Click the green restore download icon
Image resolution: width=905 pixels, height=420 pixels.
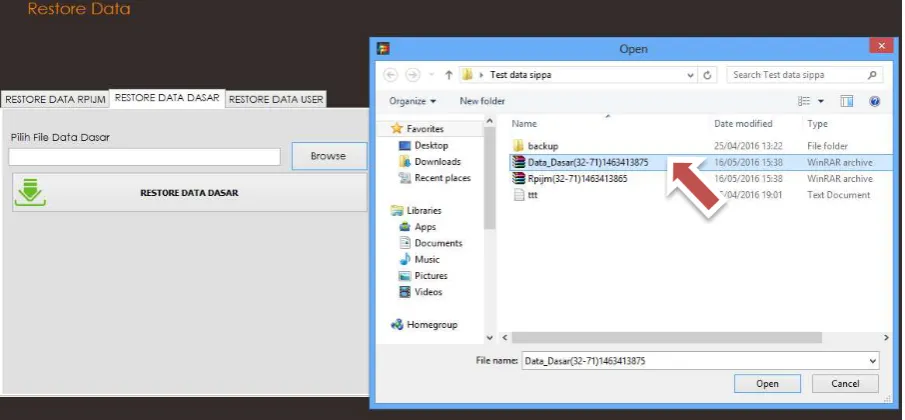pyautogui.click(x=30, y=193)
